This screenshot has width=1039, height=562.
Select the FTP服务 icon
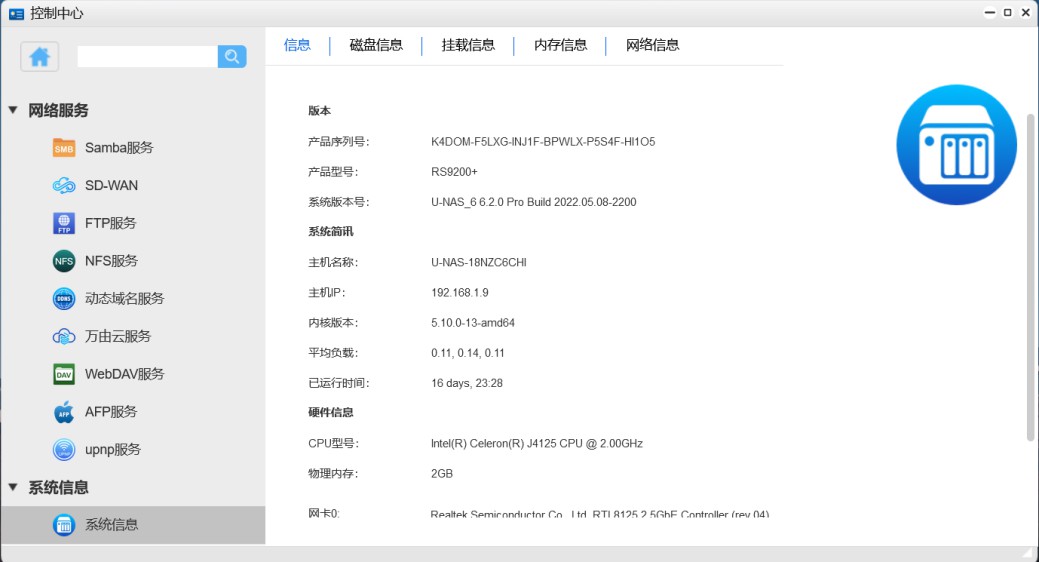[x=64, y=223]
